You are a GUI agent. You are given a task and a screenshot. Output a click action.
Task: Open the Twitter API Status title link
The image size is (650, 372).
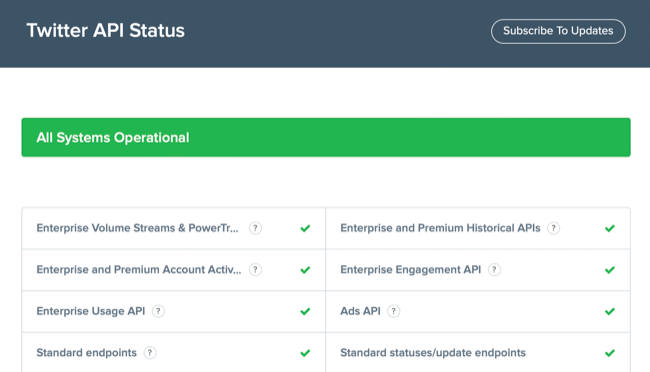pyautogui.click(x=106, y=30)
